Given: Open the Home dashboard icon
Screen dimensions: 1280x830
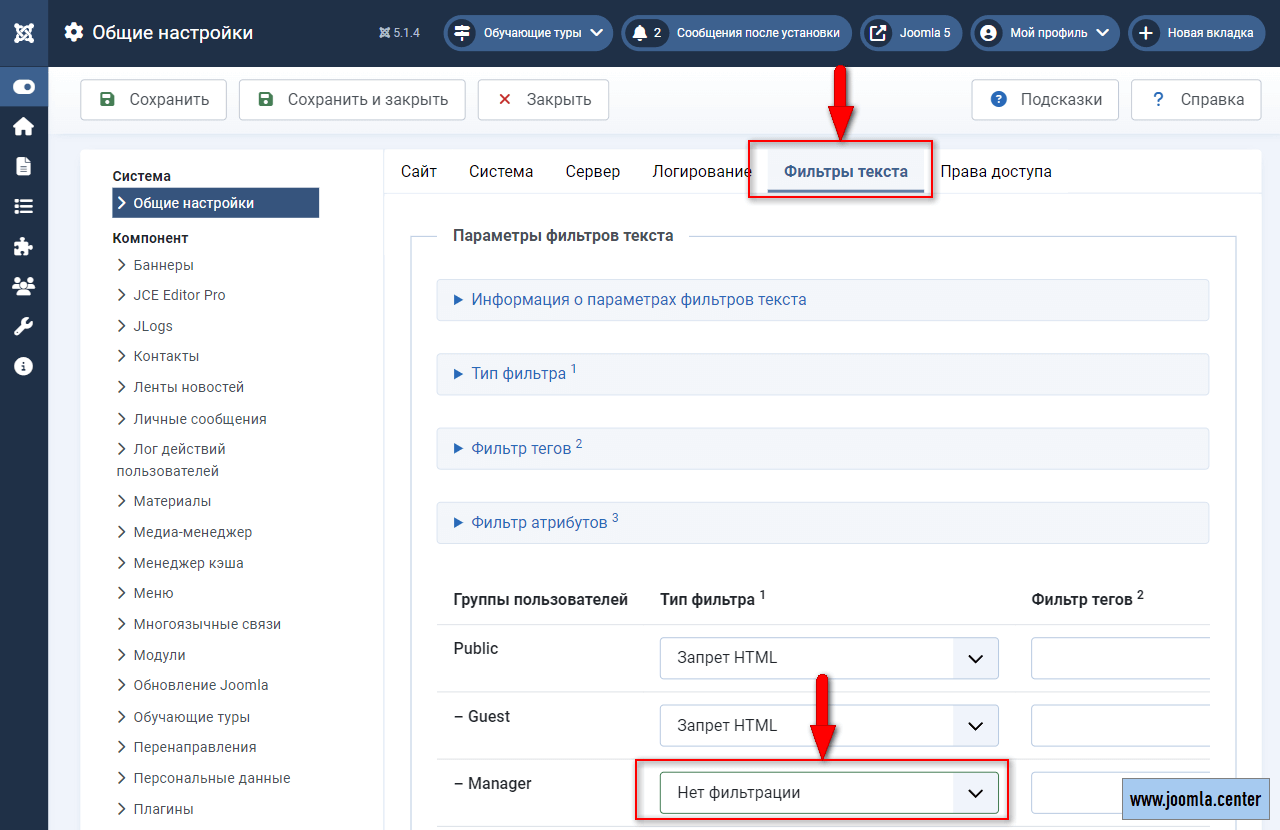Looking at the screenshot, I should (x=24, y=127).
